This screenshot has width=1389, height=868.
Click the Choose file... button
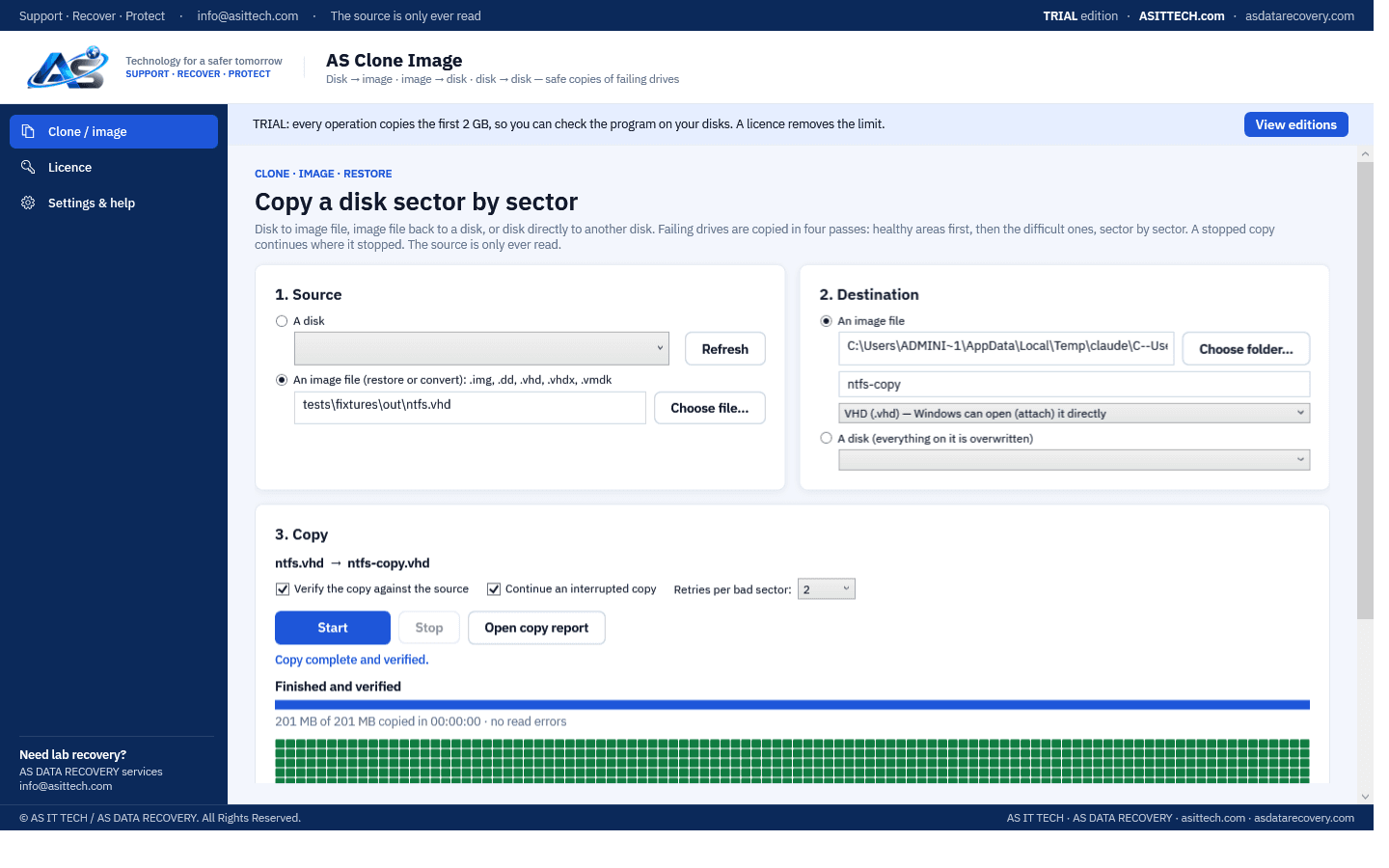[710, 408]
